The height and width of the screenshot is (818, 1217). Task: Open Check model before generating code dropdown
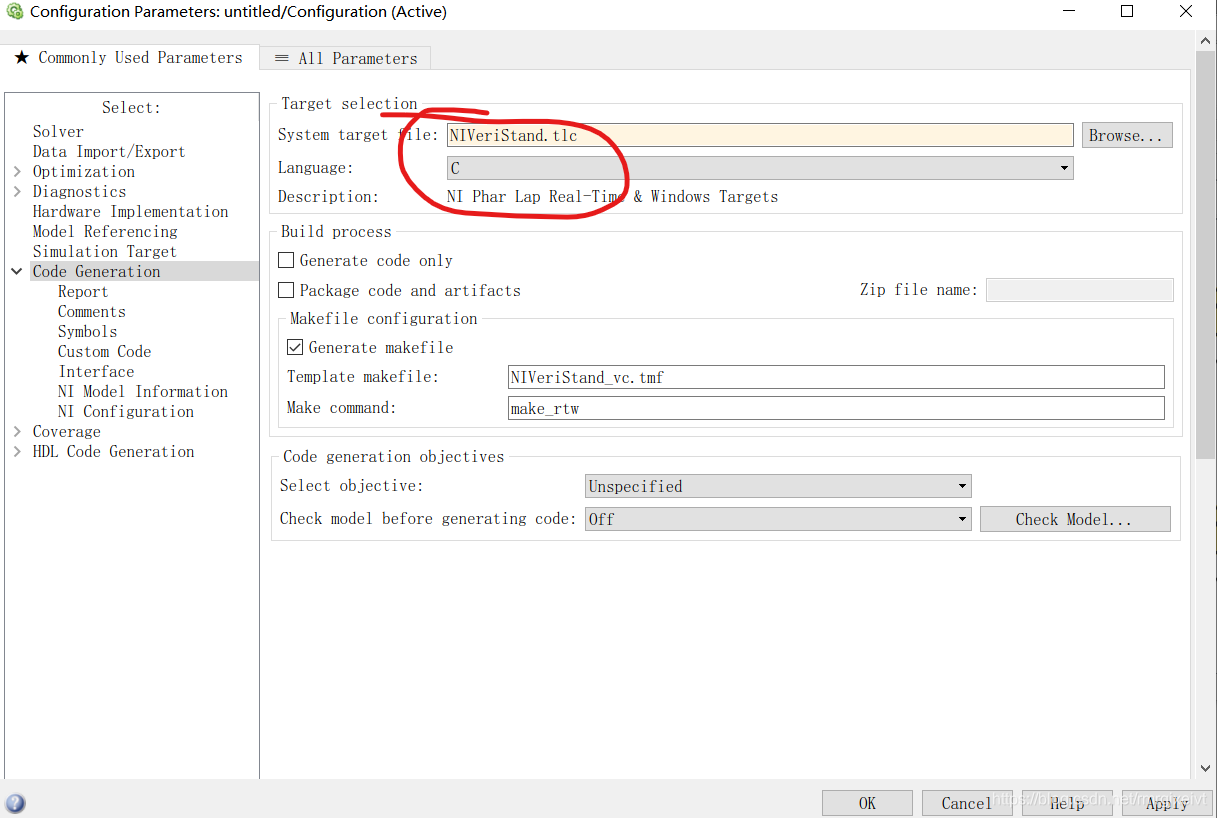778,519
